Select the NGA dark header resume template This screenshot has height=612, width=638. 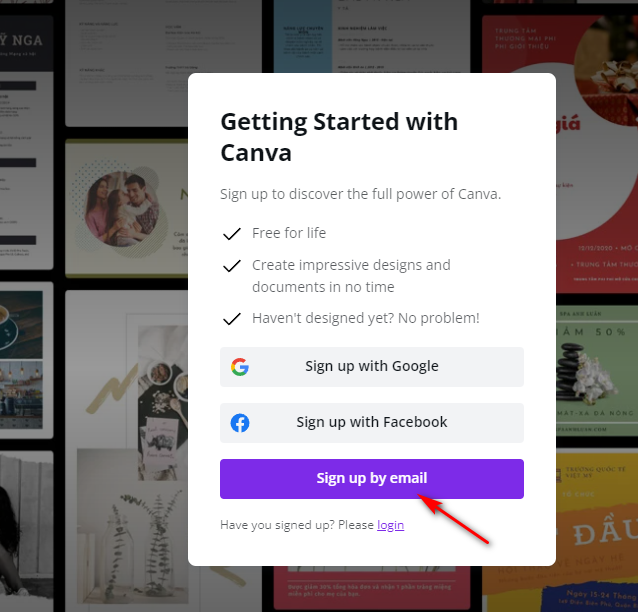pyautogui.click(x=26, y=142)
